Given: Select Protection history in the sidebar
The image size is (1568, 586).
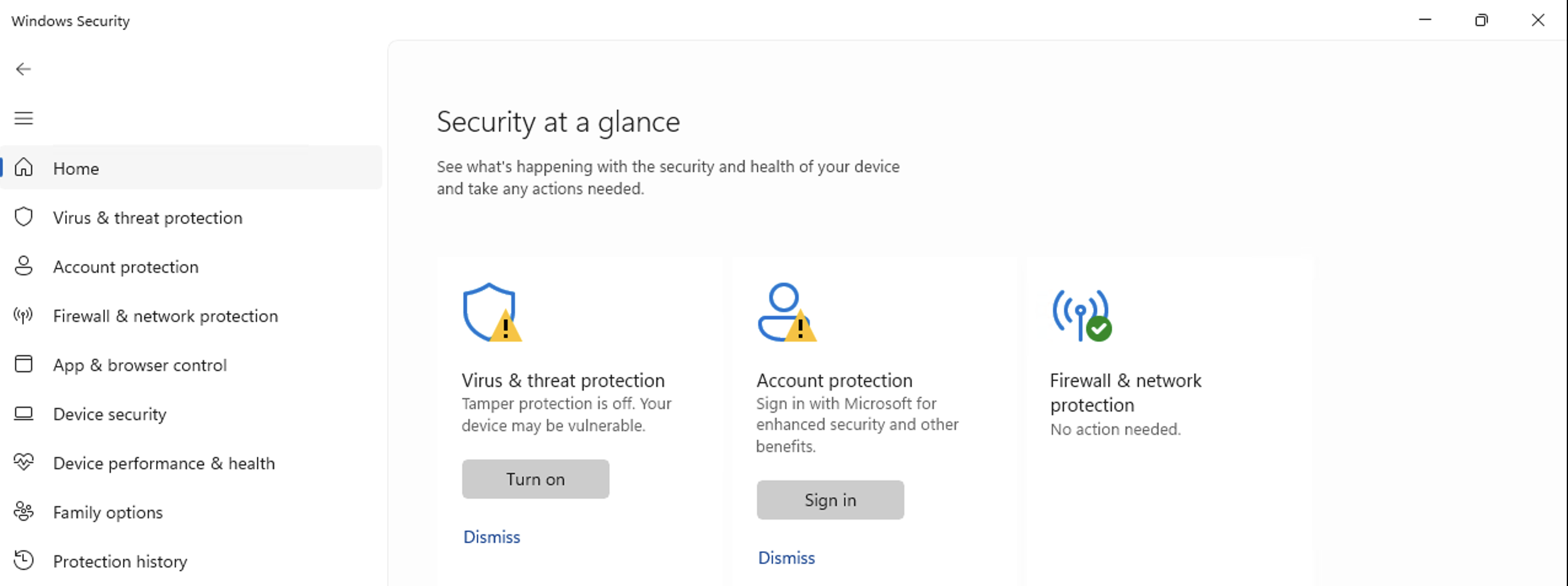Looking at the screenshot, I should tap(120, 561).
